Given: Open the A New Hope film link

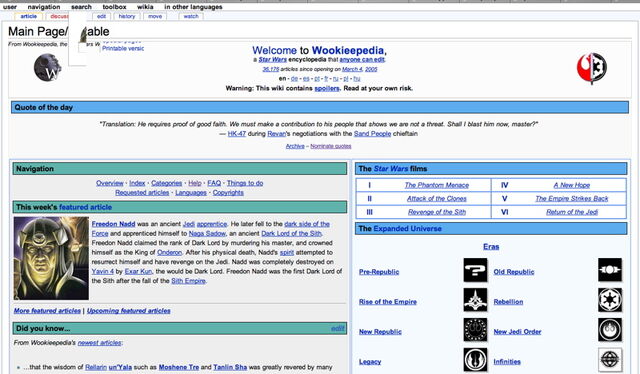Looking at the screenshot, I should click(572, 185).
